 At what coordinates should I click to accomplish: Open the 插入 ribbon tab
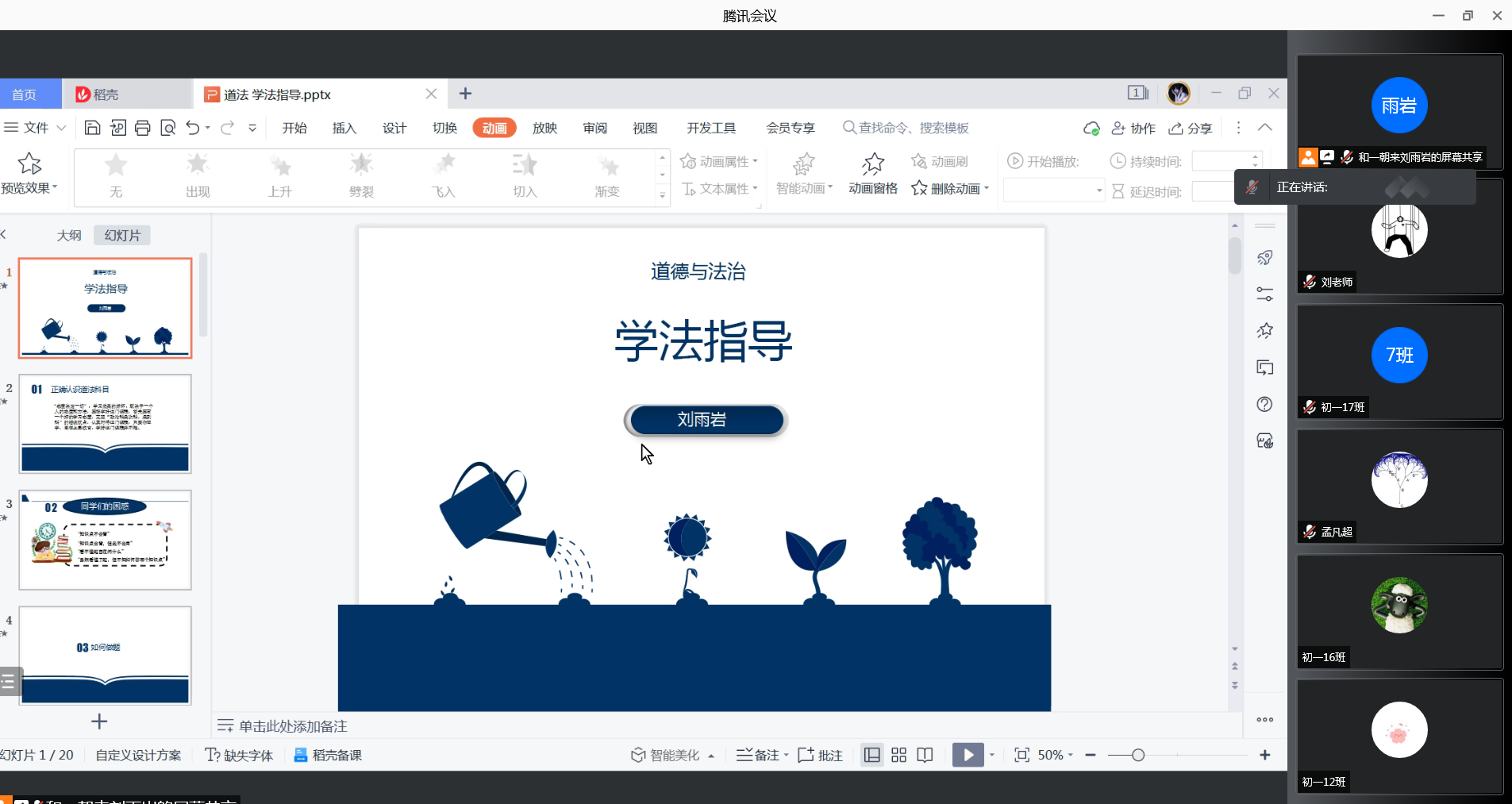[x=344, y=128]
